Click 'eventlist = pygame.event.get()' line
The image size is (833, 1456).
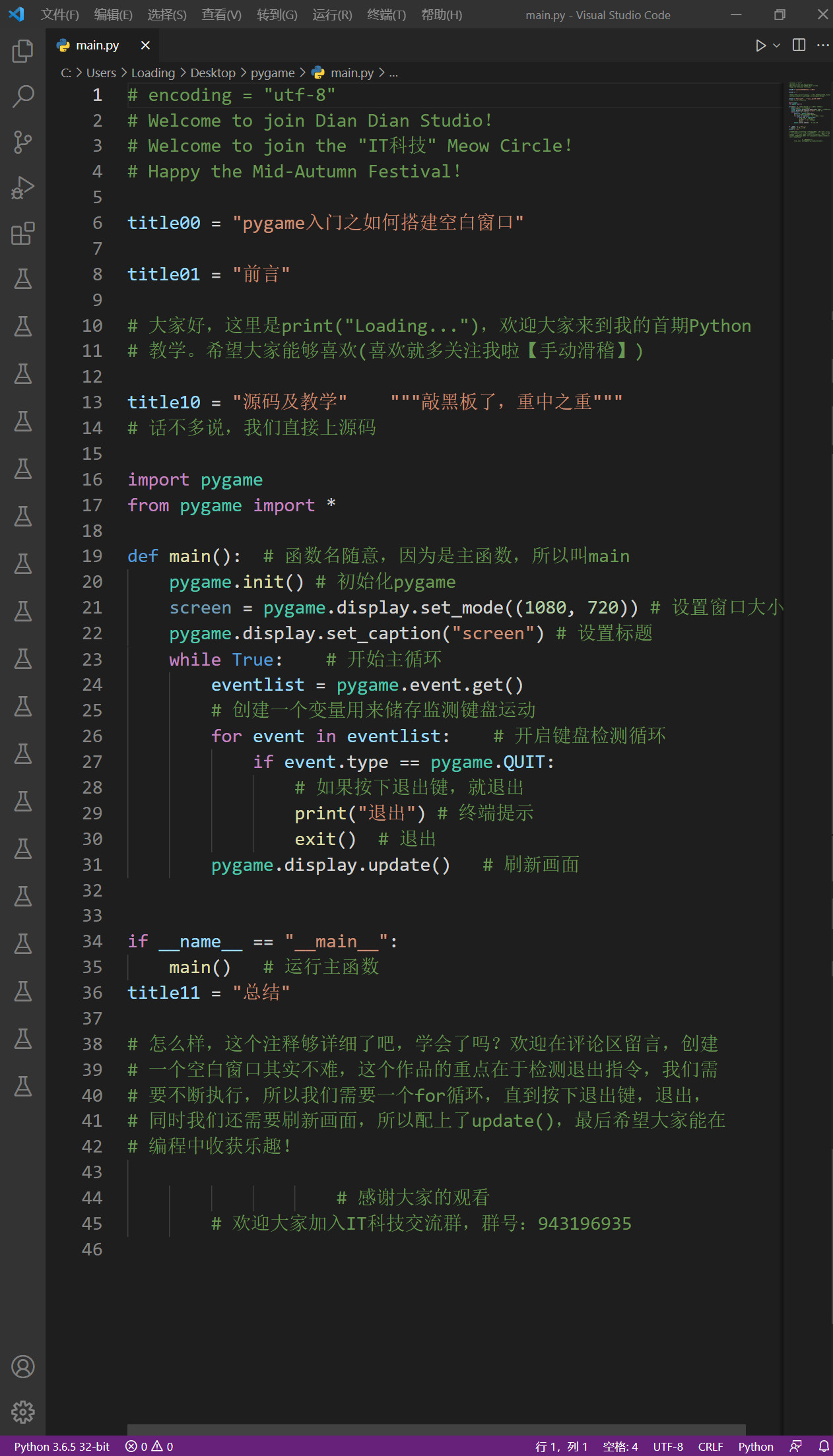point(367,685)
